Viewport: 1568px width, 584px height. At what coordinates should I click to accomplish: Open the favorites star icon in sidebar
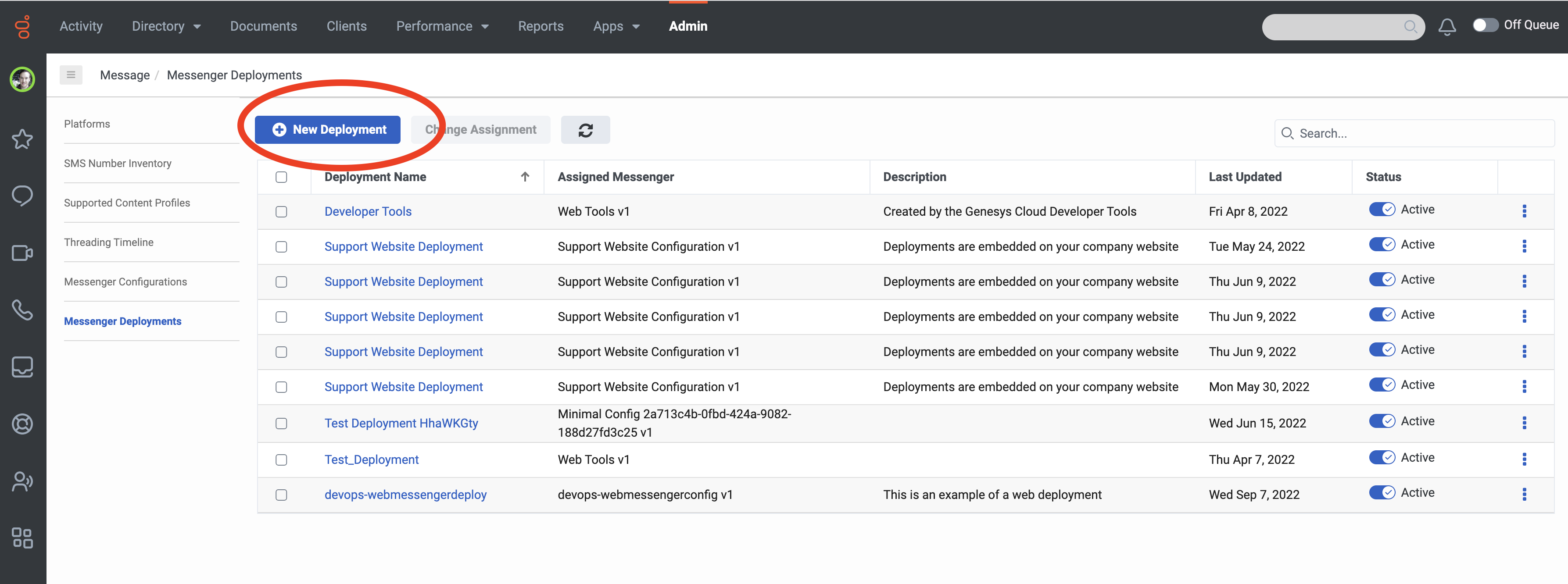22,139
